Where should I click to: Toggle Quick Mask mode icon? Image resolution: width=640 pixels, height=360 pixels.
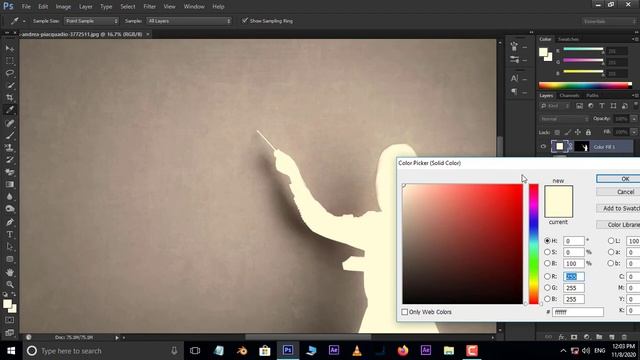(x=10, y=320)
